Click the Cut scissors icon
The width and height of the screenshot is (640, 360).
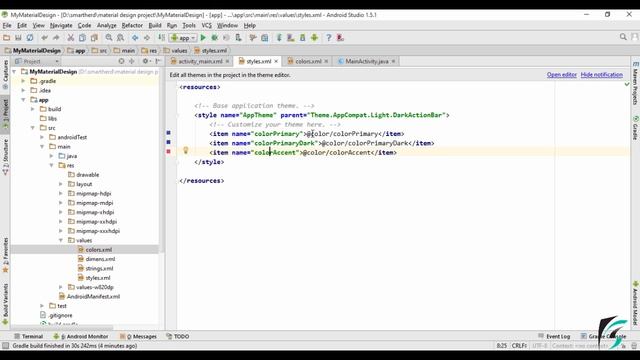coord(71,38)
